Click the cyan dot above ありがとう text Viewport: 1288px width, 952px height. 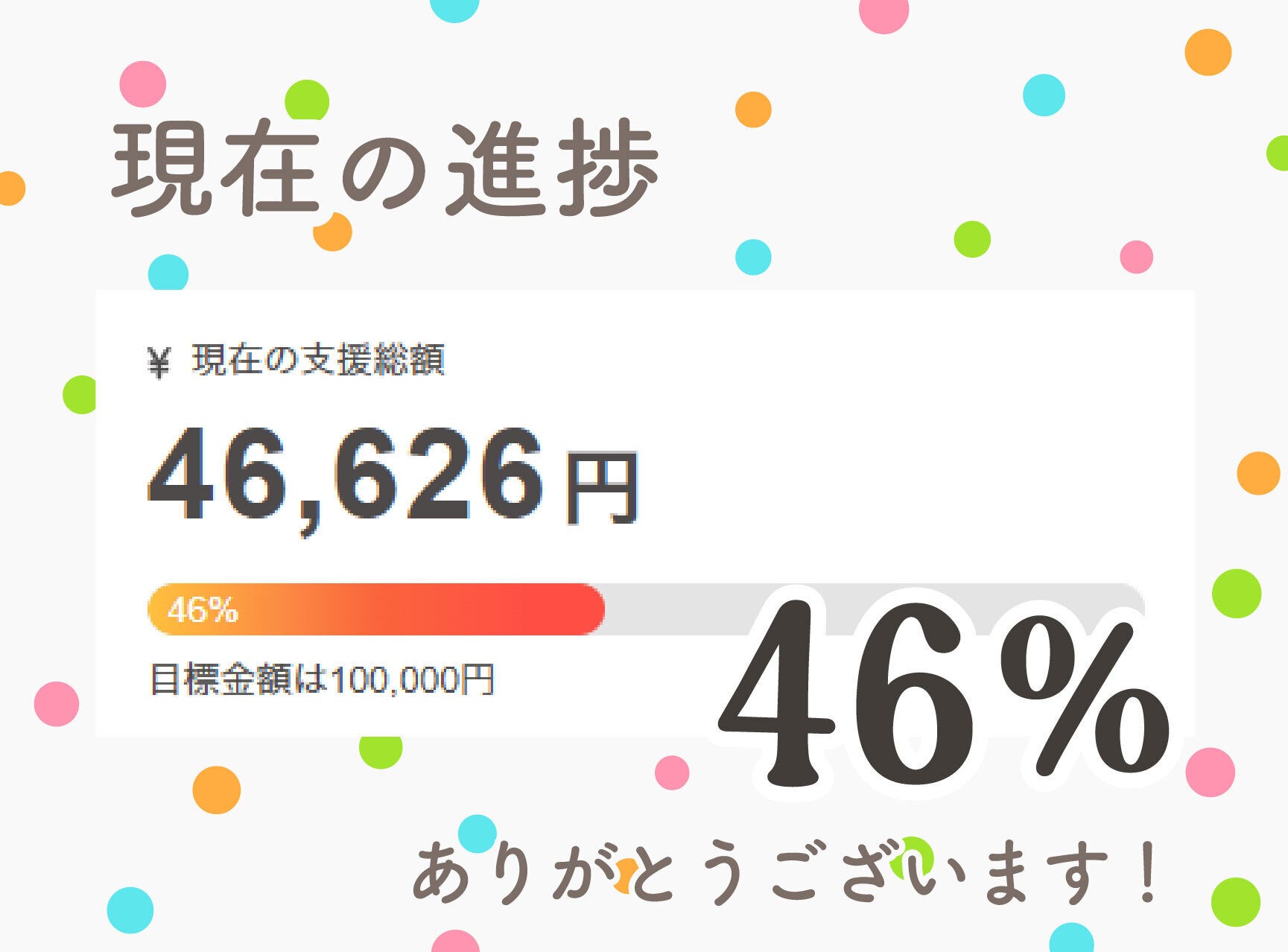click(477, 833)
